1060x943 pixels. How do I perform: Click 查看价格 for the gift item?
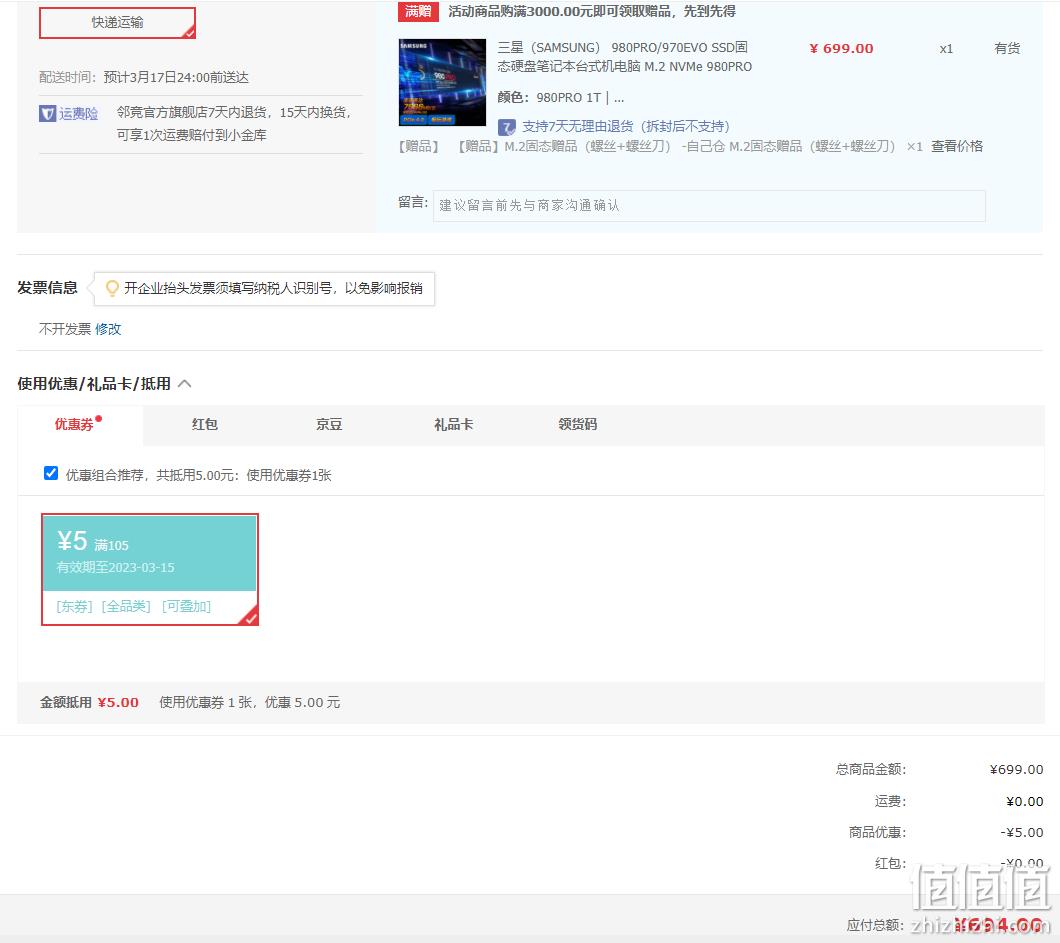pyautogui.click(x=957, y=146)
